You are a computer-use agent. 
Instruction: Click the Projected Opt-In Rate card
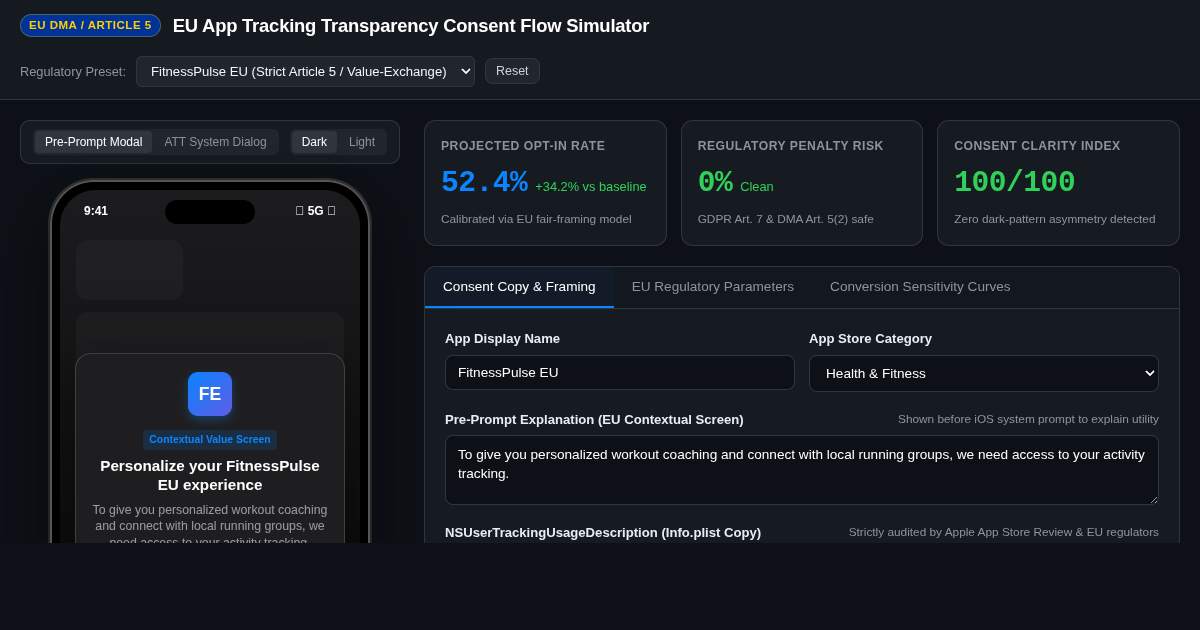pos(545,183)
